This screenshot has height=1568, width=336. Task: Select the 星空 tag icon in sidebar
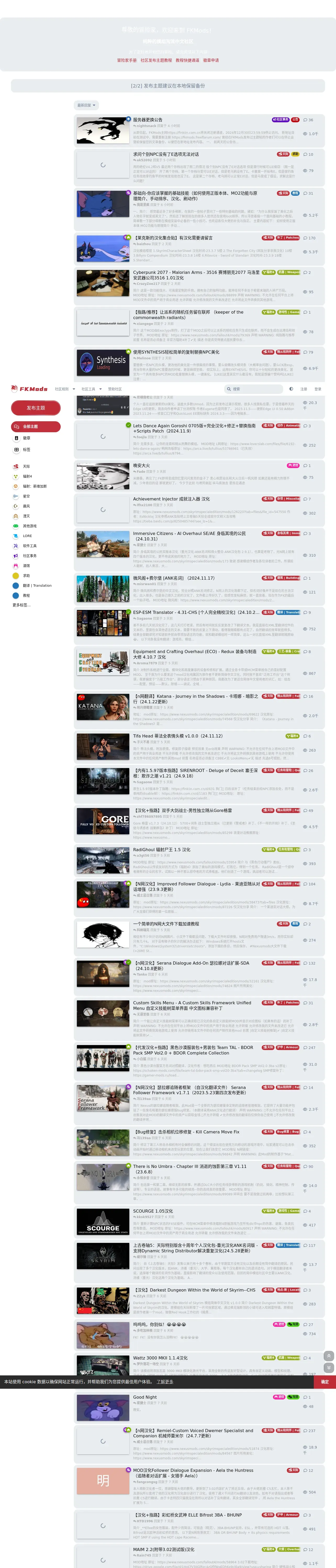[x=16, y=496]
